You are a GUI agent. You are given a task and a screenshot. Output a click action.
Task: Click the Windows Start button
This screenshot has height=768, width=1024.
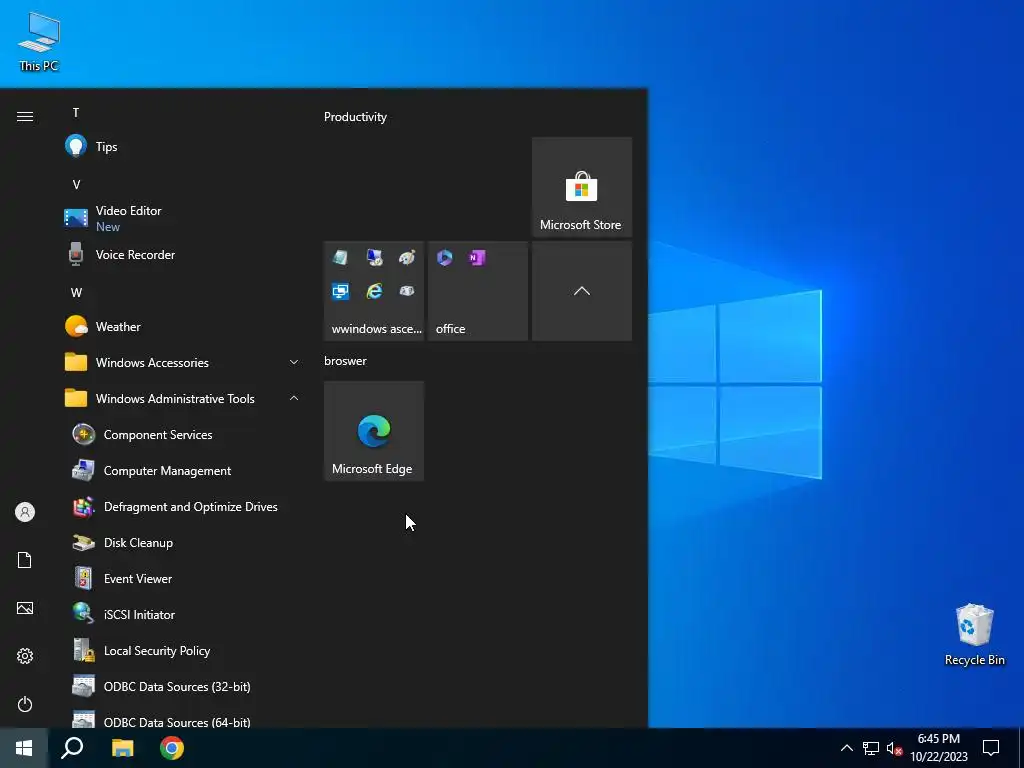(x=24, y=748)
